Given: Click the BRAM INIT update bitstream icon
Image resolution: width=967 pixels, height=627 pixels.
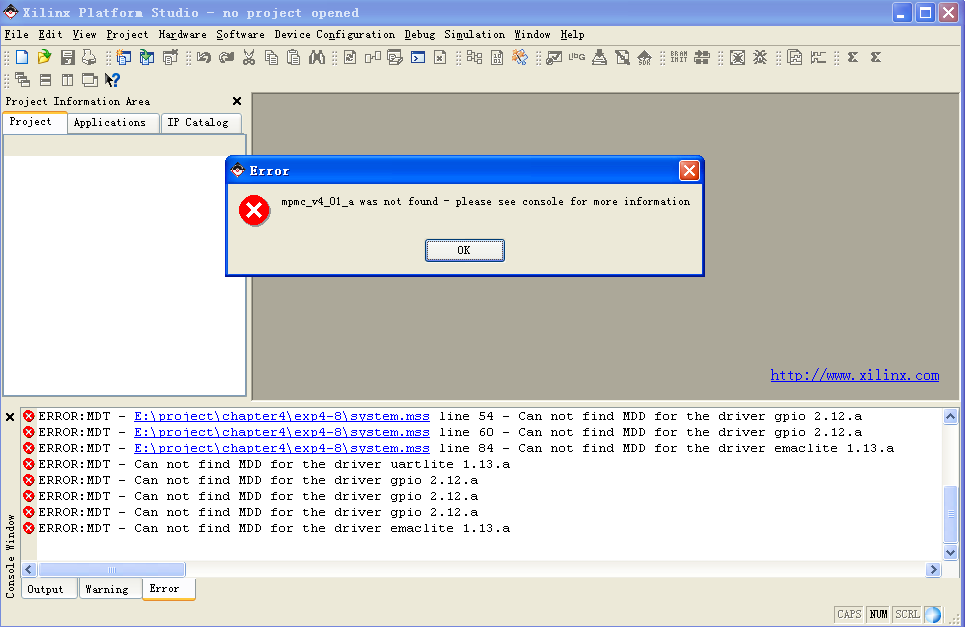Looking at the screenshot, I should pos(679,57).
